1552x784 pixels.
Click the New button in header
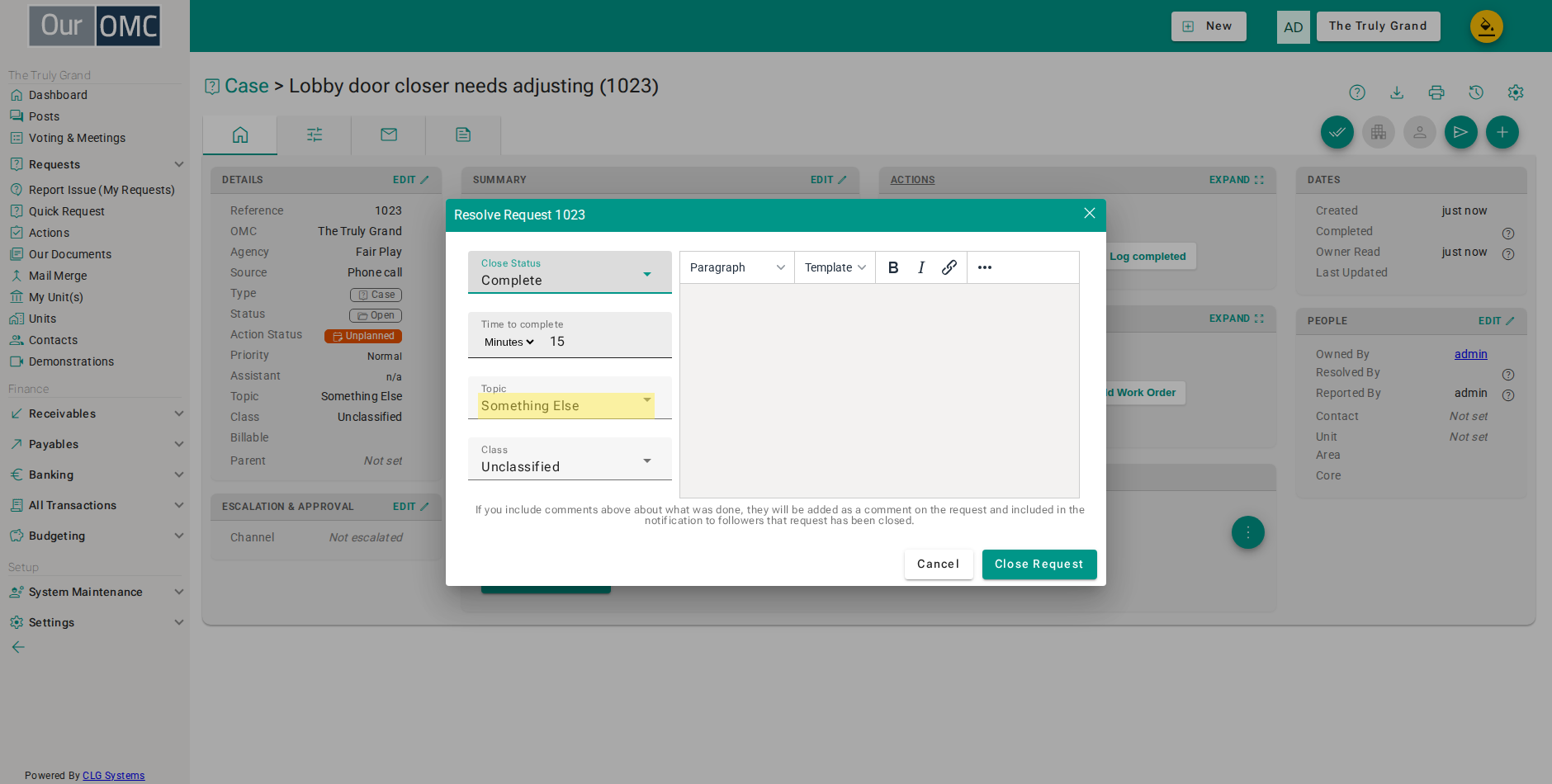[x=1209, y=26]
